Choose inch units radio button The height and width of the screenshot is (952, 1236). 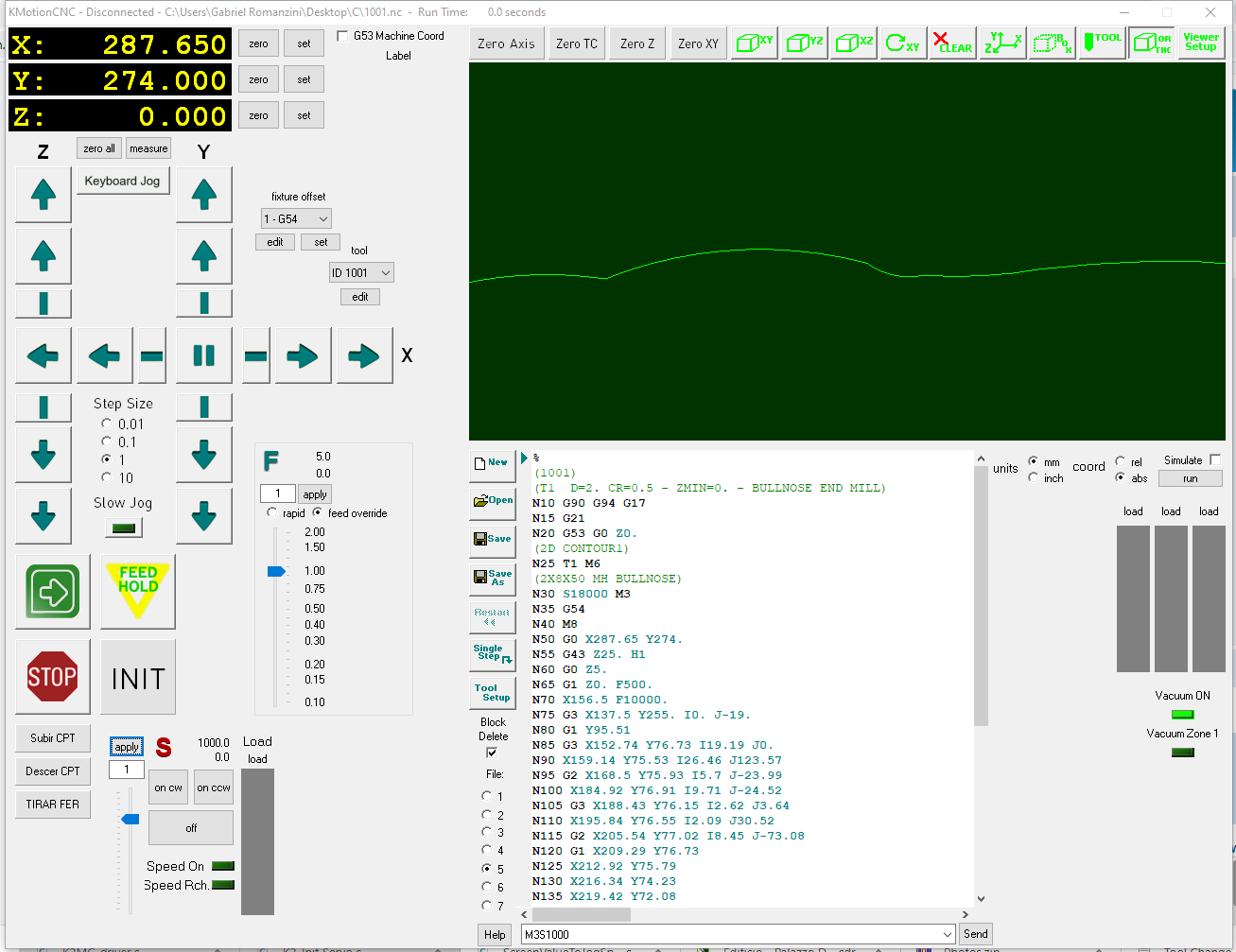pyautogui.click(x=1034, y=478)
